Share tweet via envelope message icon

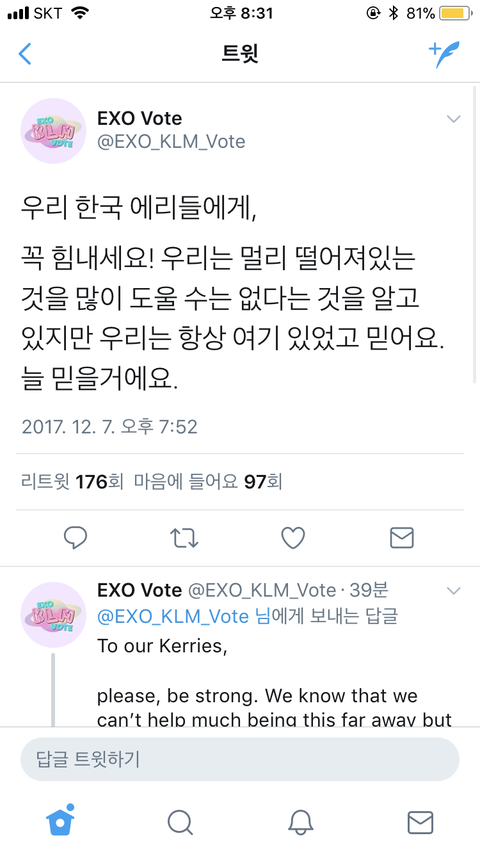(x=402, y=538)
